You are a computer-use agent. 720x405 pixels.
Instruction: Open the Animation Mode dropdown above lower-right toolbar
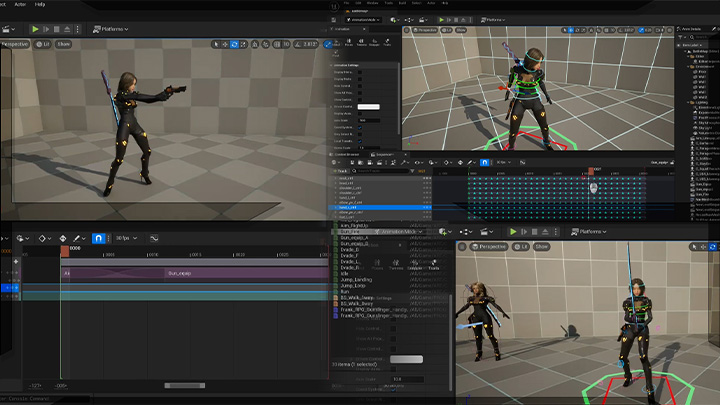pyautogui.click(x=399, y=232)
